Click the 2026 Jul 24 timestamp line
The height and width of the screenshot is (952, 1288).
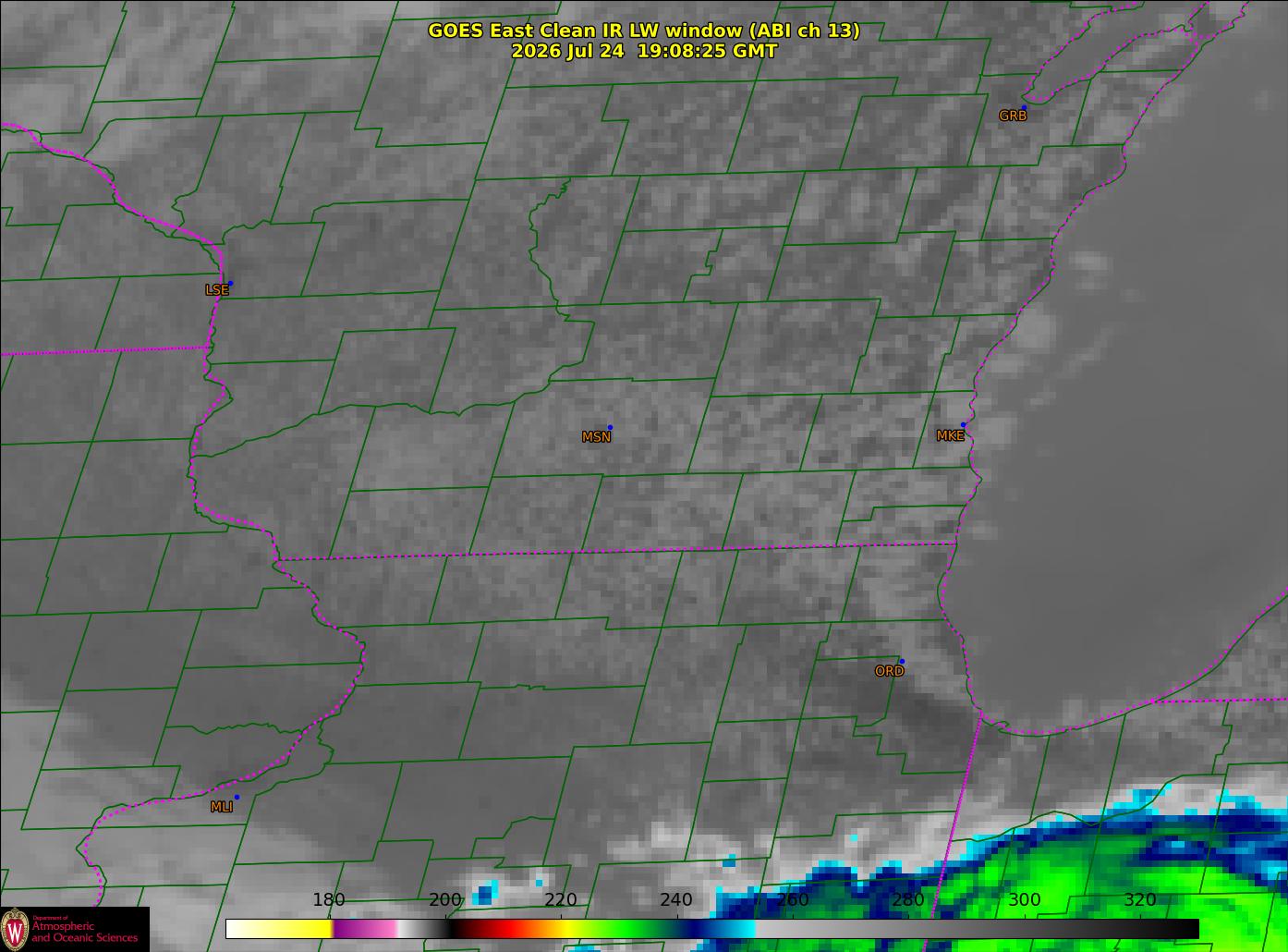pos(644,51)
